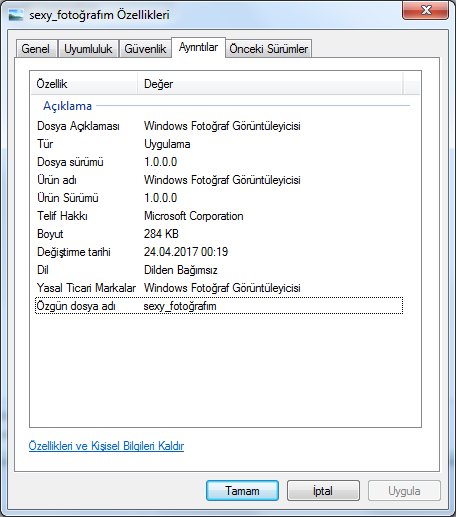Select the Özgün dosya adı row
457x517 pixels.
point(219,306)
